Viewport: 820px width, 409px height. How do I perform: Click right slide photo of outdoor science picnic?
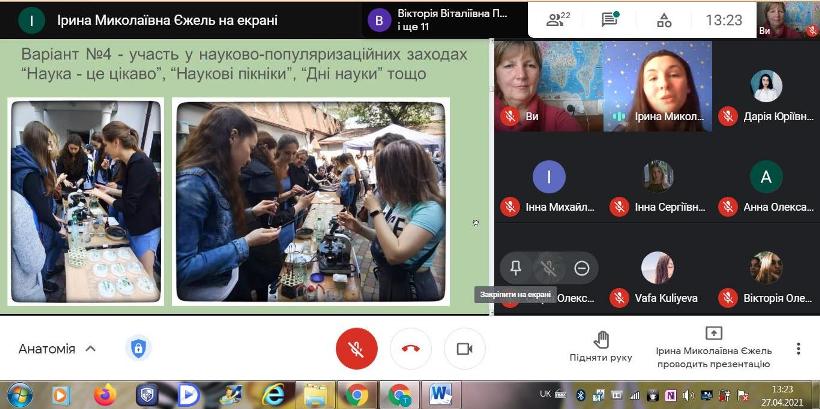[311, 201]
